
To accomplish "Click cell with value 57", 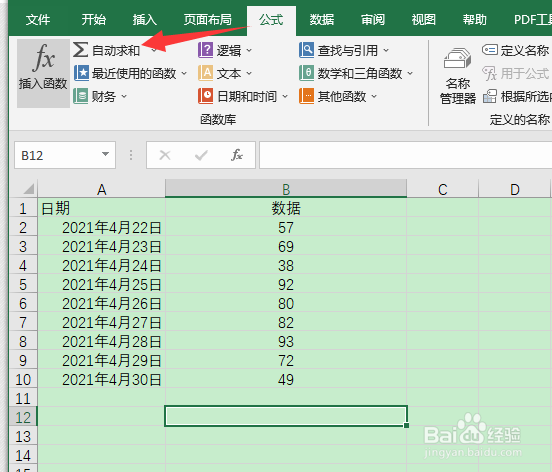I will pos(286,227).
